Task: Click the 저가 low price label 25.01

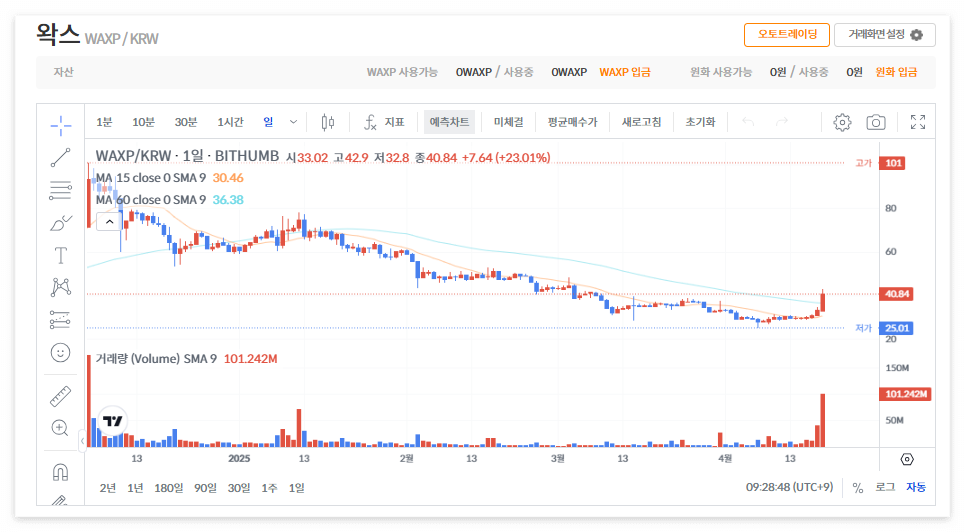Action: pyautogui.click(x=896, y=328)
